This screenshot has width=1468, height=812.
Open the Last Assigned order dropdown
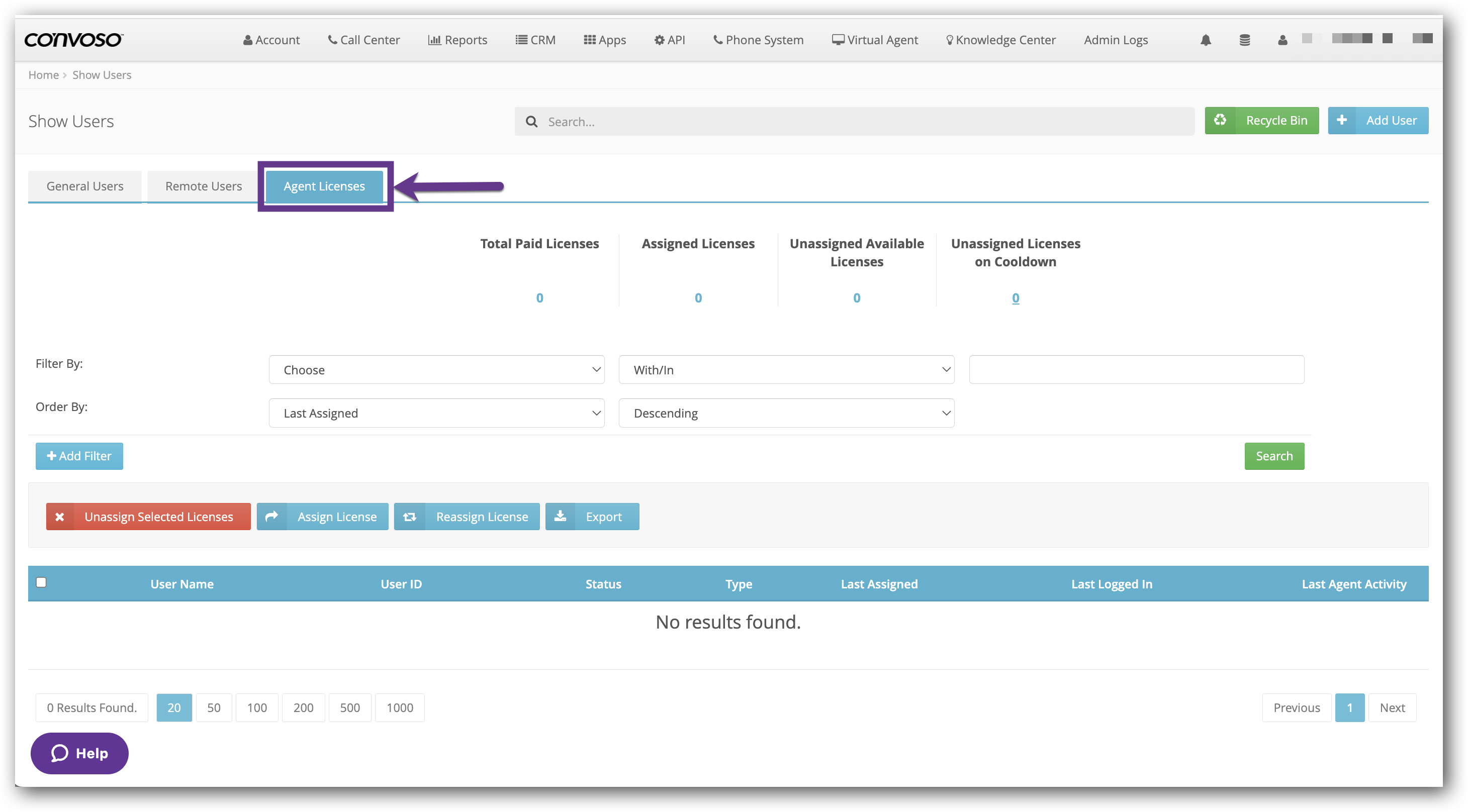pyautogui.click(x=436, y=413)
